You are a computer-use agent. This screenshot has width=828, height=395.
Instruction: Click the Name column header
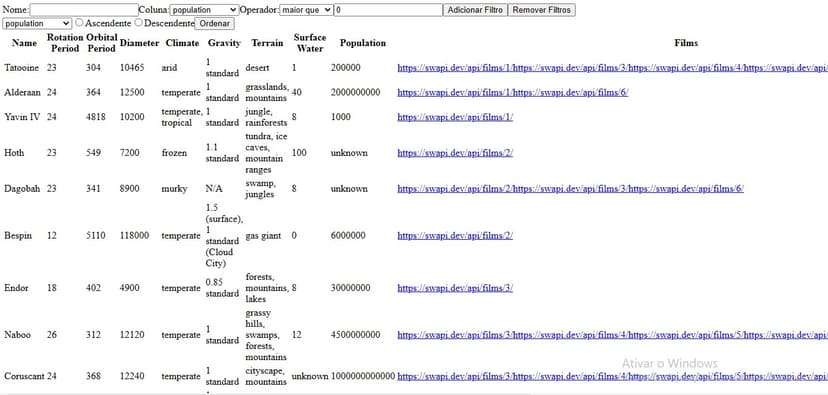click(24, 43)
